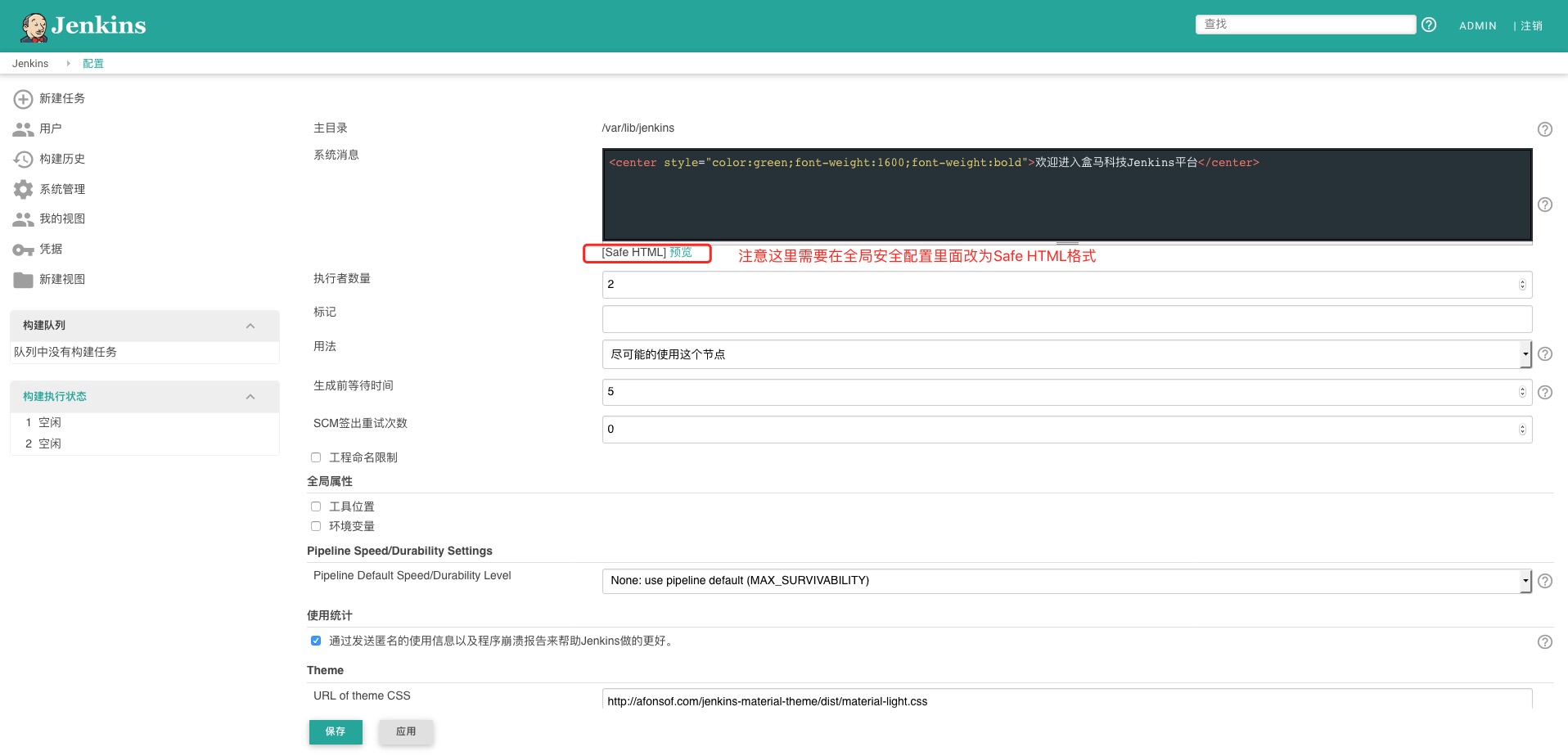Open 构建历史 in sidebar
This screenshot has width=1568, height=756.
tap(62, 159)
